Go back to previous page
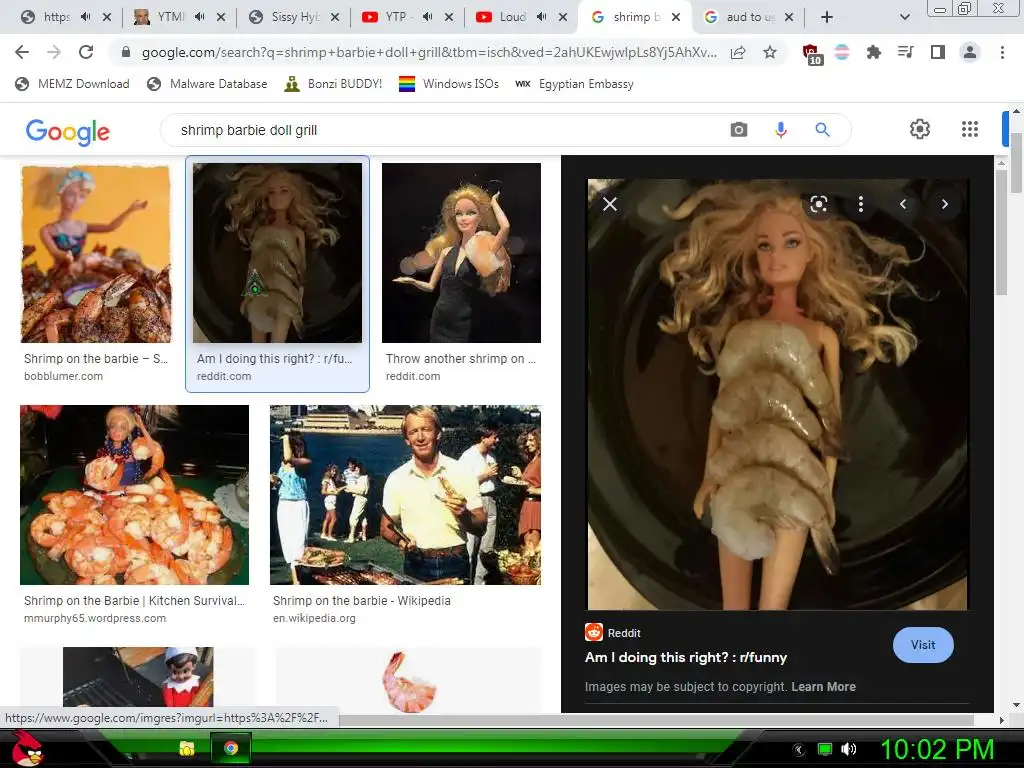1024x768 pixels. pyautogui.click(x=22, y=52)
